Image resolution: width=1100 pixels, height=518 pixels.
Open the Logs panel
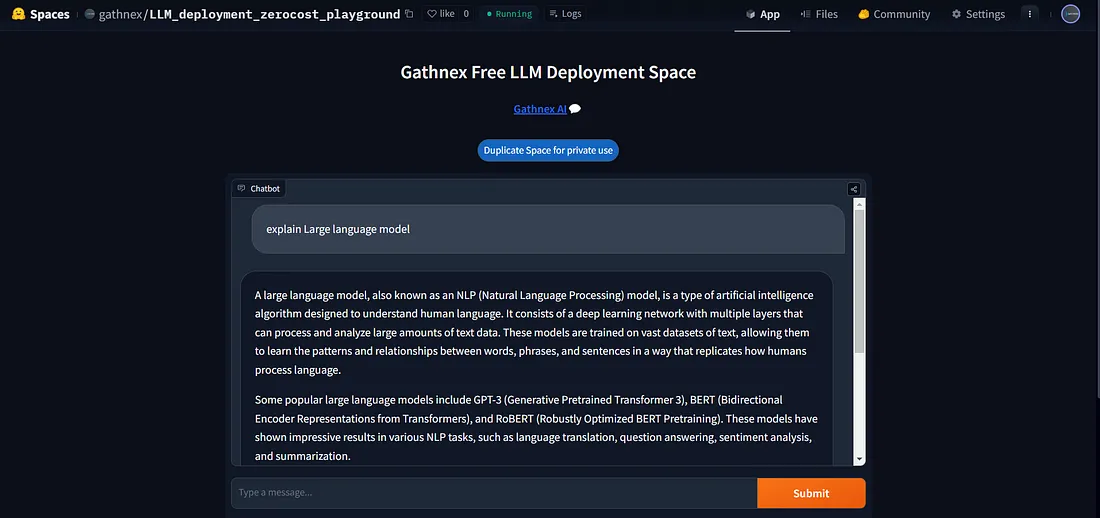click(565, 14)
